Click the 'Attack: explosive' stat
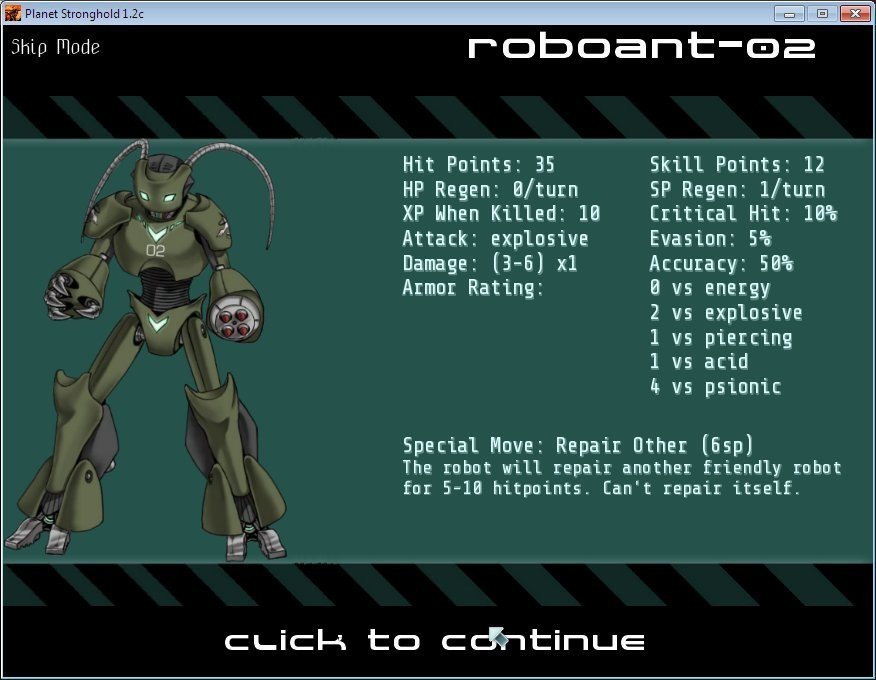 [496, 239]
